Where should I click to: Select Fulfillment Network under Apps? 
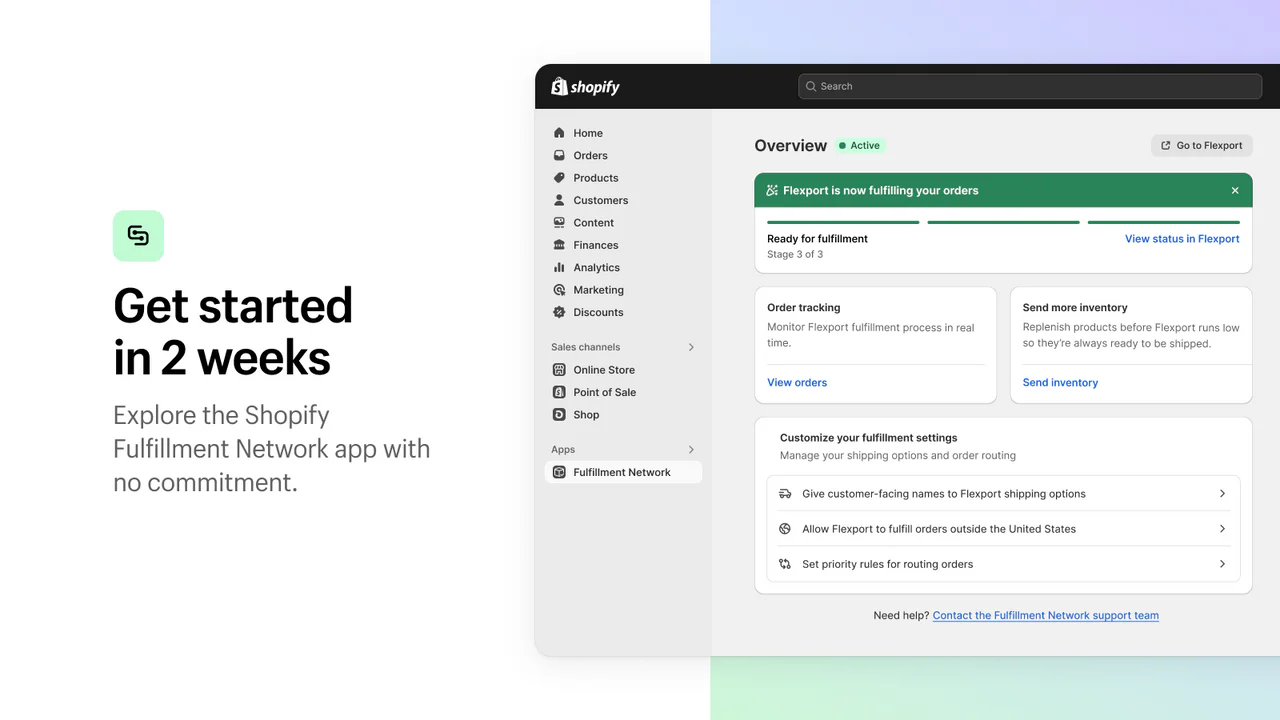(x=623, y=472)
